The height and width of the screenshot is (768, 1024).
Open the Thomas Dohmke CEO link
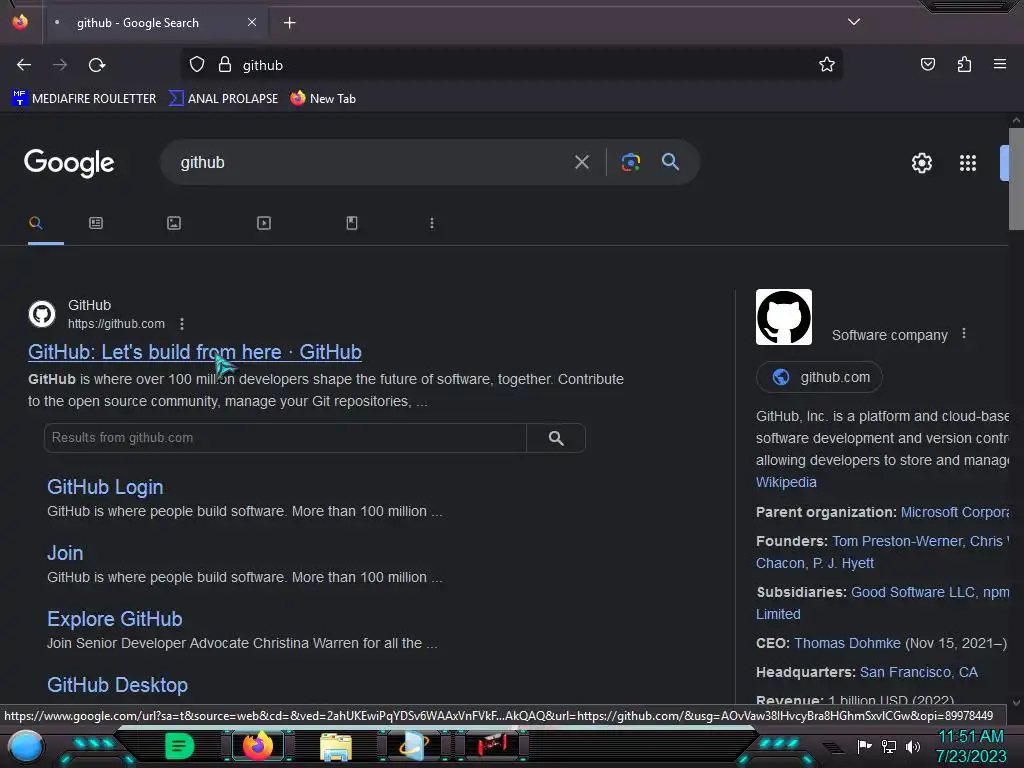(x=847, y=643)
